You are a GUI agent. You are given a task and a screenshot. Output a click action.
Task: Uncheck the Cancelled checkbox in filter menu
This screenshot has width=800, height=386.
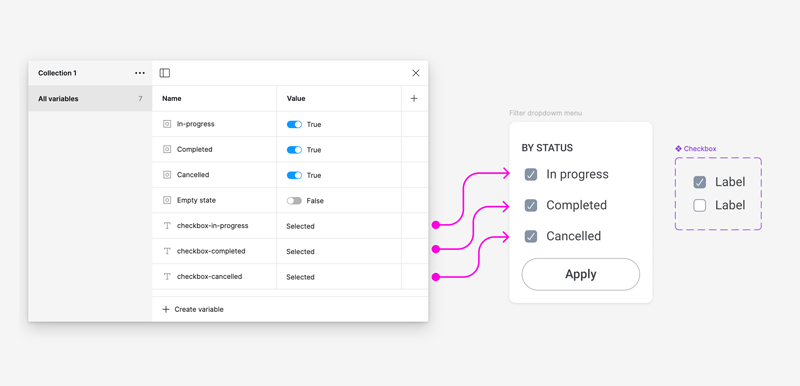point(531,237)
